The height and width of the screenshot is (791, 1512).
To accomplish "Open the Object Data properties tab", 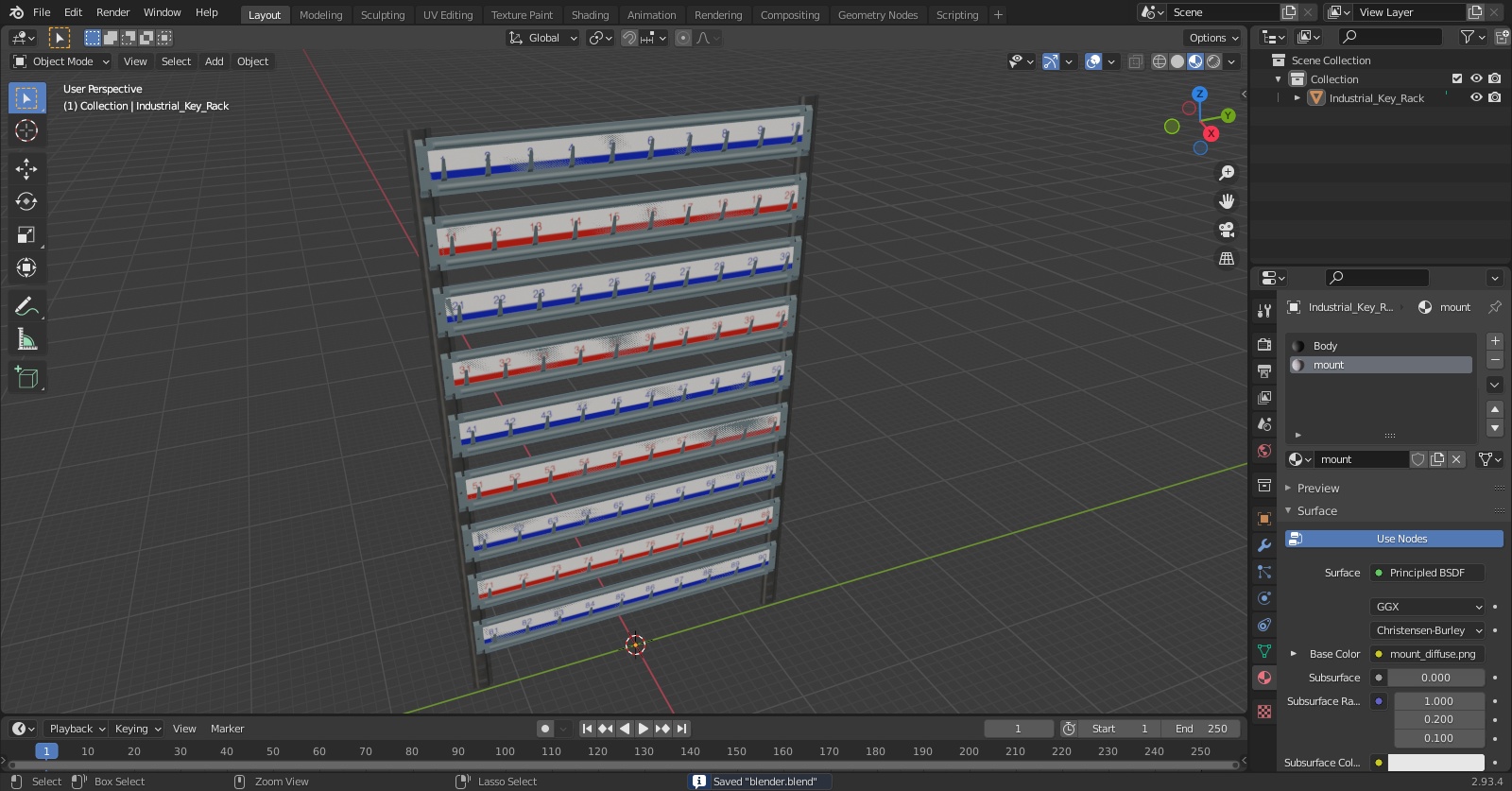I will (x=1264, y=650).
